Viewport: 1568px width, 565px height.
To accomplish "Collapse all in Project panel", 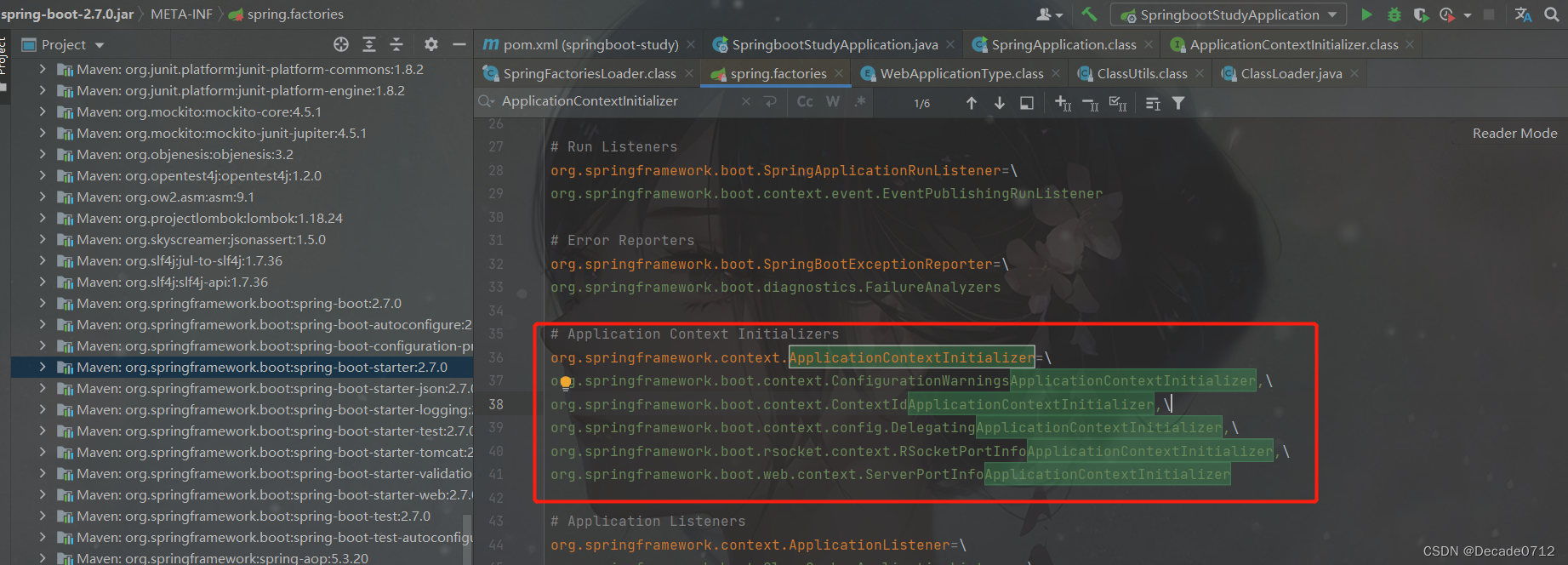I will click(396, 44).
